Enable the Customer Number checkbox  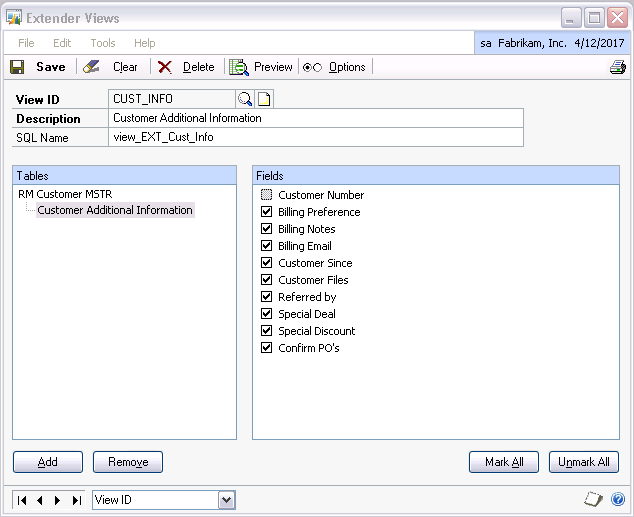(266, 195)
